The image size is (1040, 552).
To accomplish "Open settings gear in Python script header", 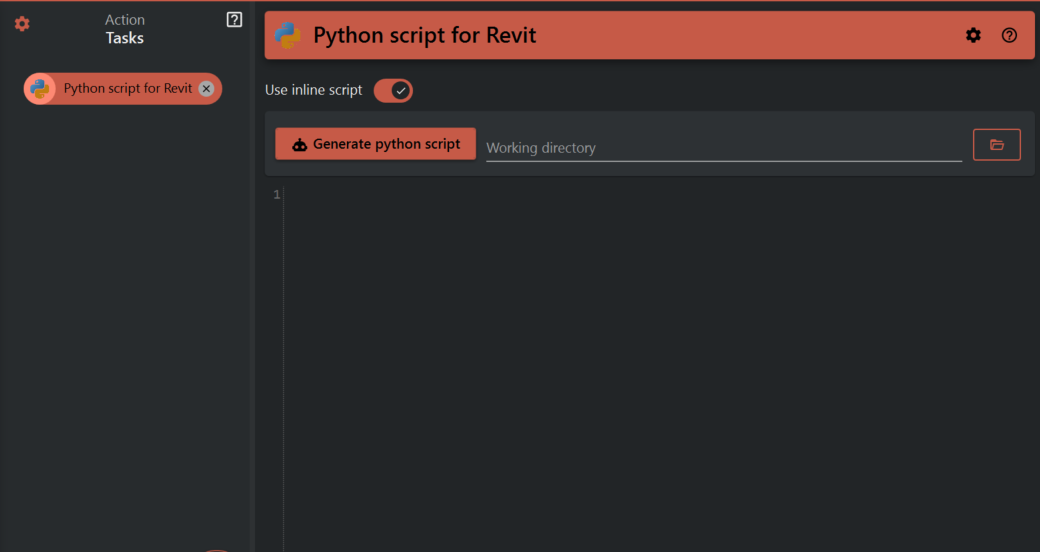I will coord(973,35).
